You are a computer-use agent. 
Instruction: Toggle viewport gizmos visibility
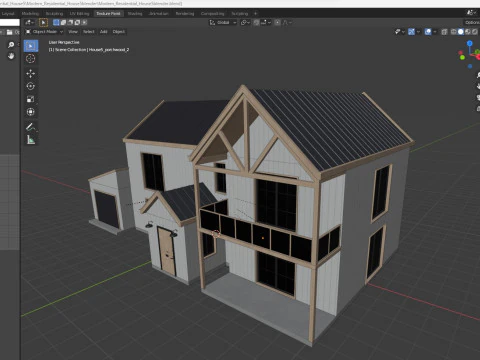[x=411, y=32]
